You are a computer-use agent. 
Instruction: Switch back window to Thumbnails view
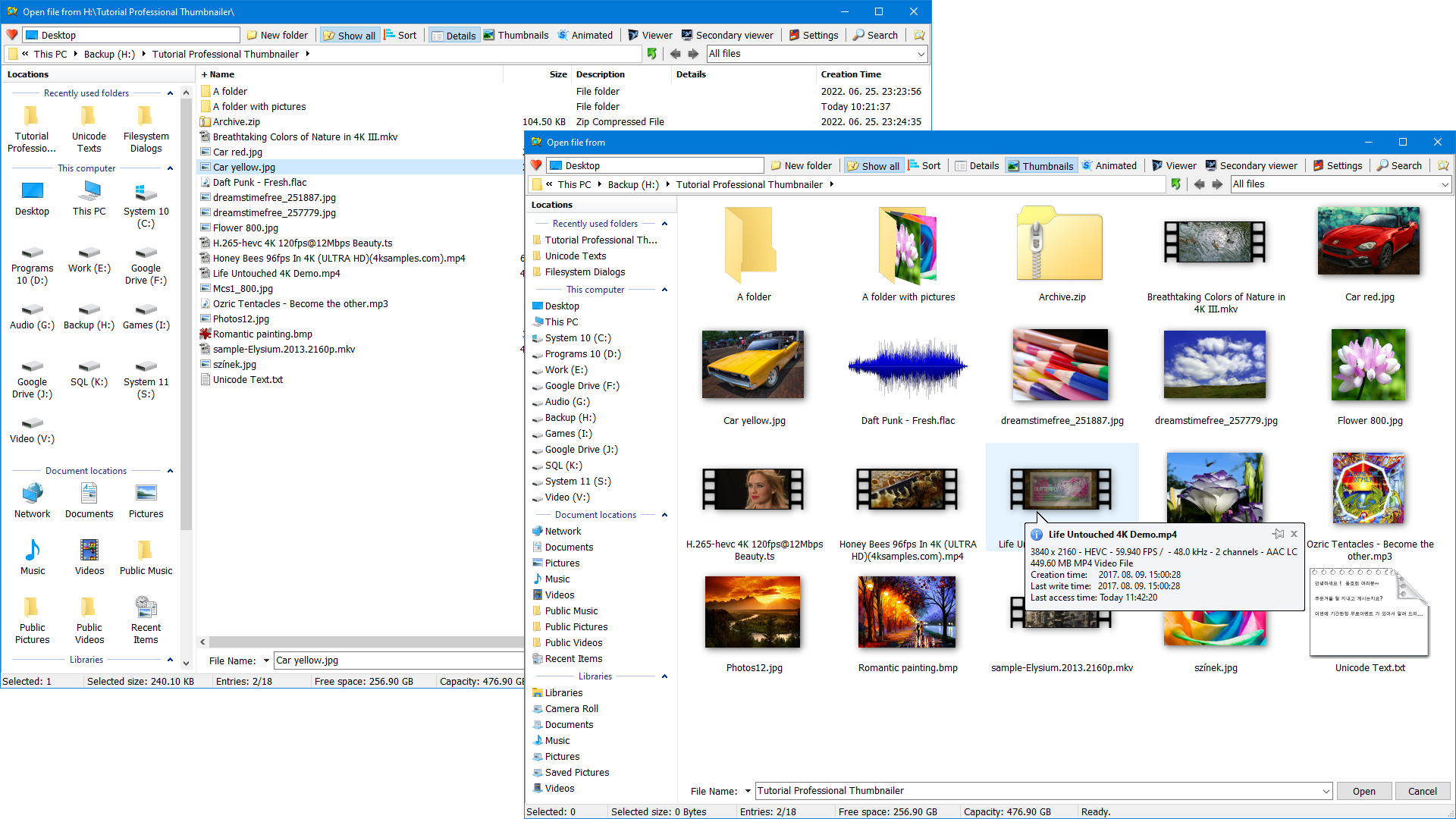click(516, 35)
